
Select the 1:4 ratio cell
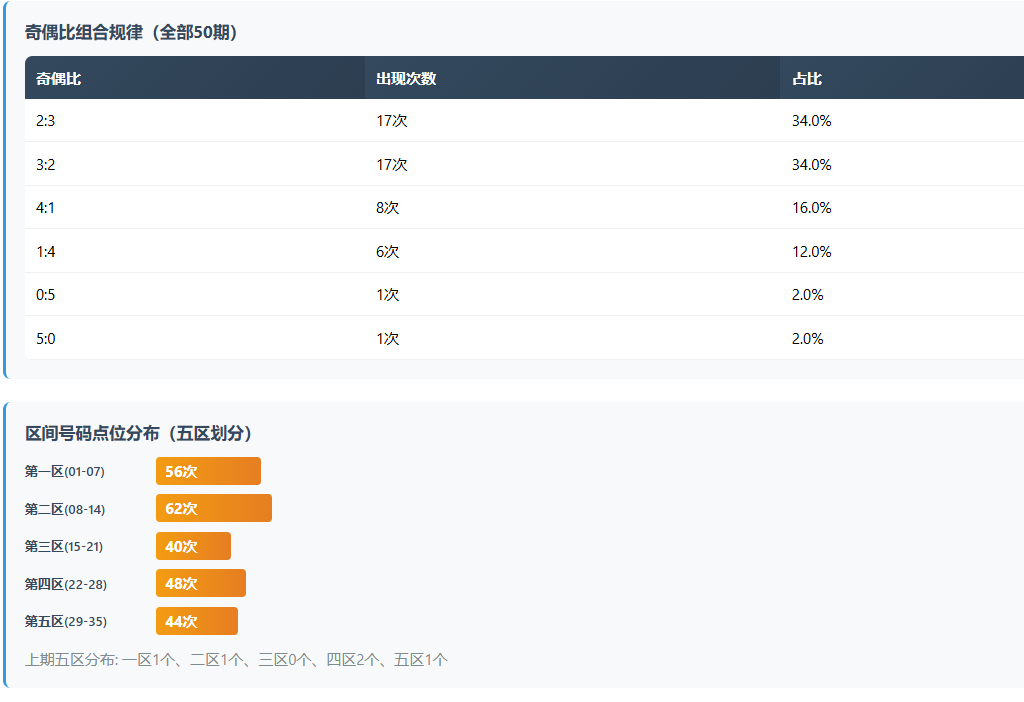pyautogui.click(x=46, y=252)
